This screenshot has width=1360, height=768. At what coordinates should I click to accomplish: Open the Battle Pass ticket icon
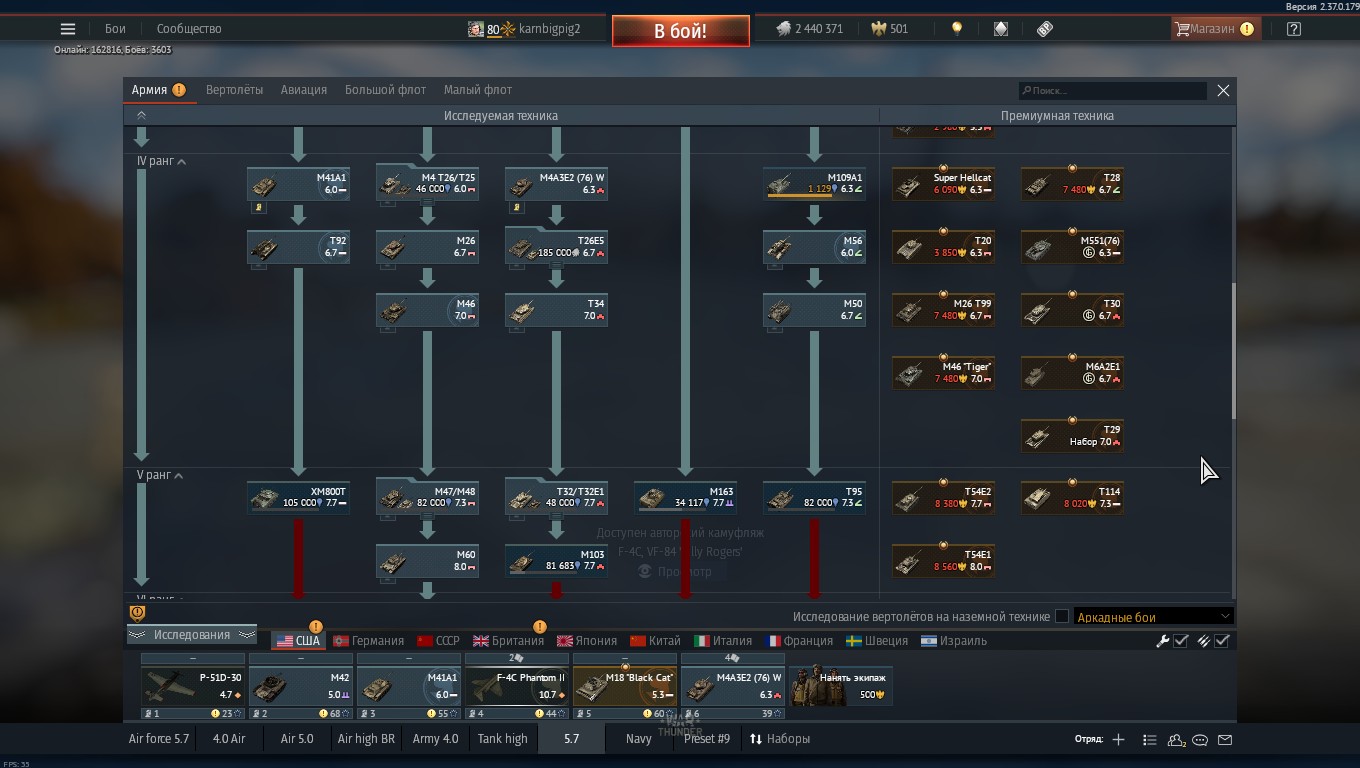(x=1045, y=29)
